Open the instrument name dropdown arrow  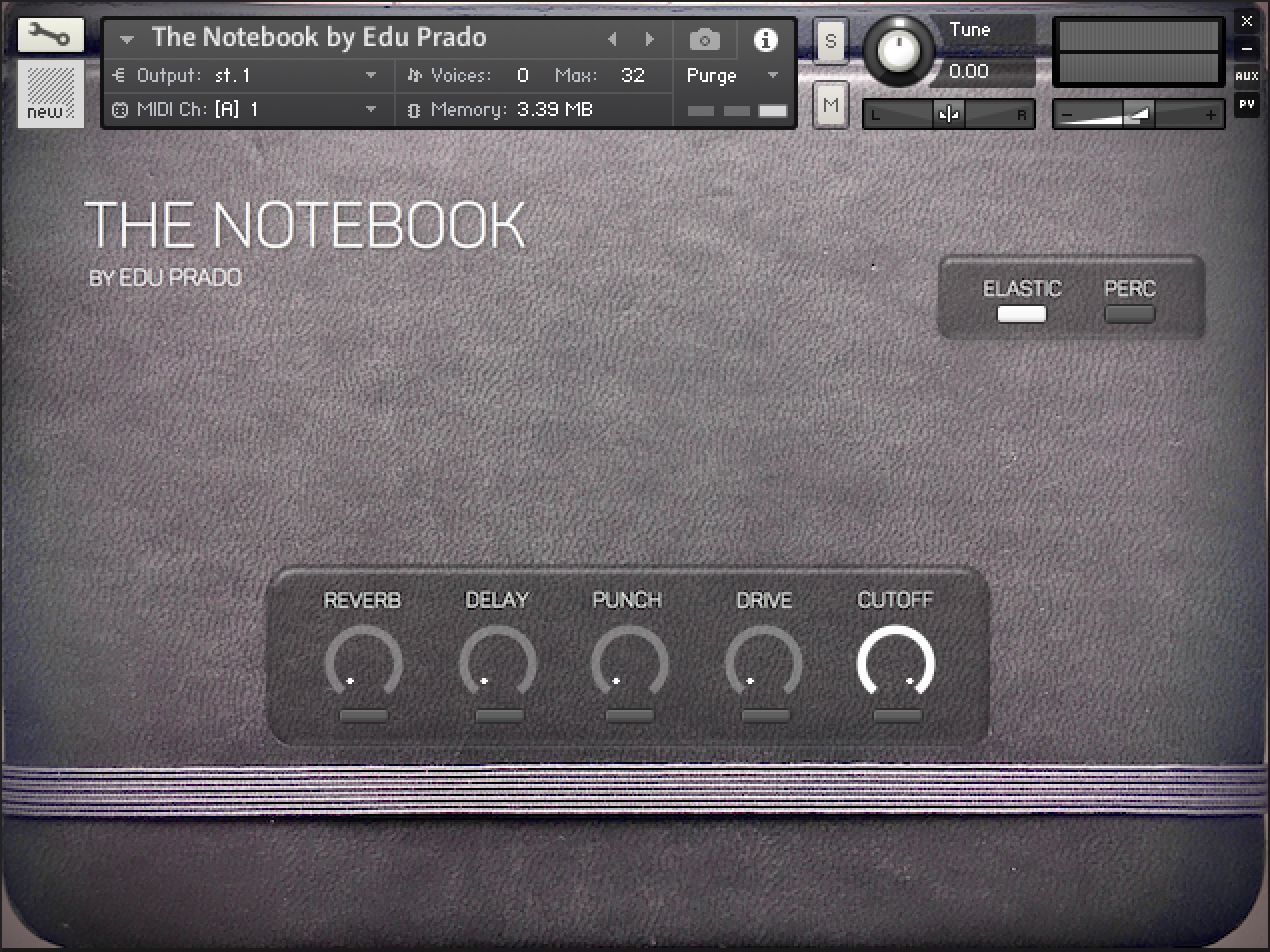127,40
